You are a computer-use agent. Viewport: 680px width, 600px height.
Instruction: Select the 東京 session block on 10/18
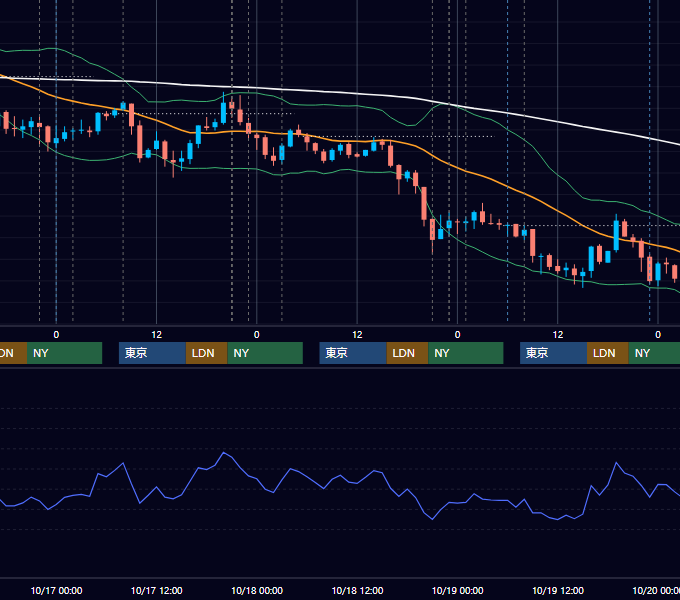353,353
